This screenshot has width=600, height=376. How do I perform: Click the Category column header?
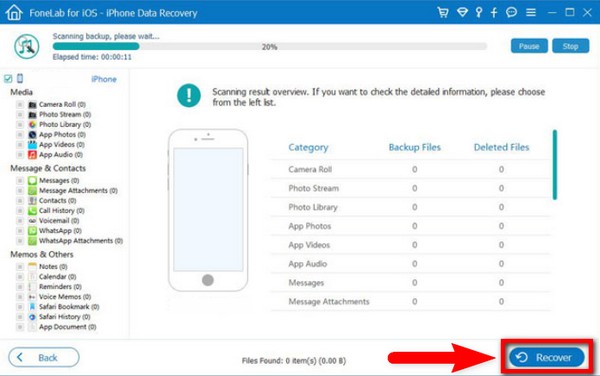[308, 147]
